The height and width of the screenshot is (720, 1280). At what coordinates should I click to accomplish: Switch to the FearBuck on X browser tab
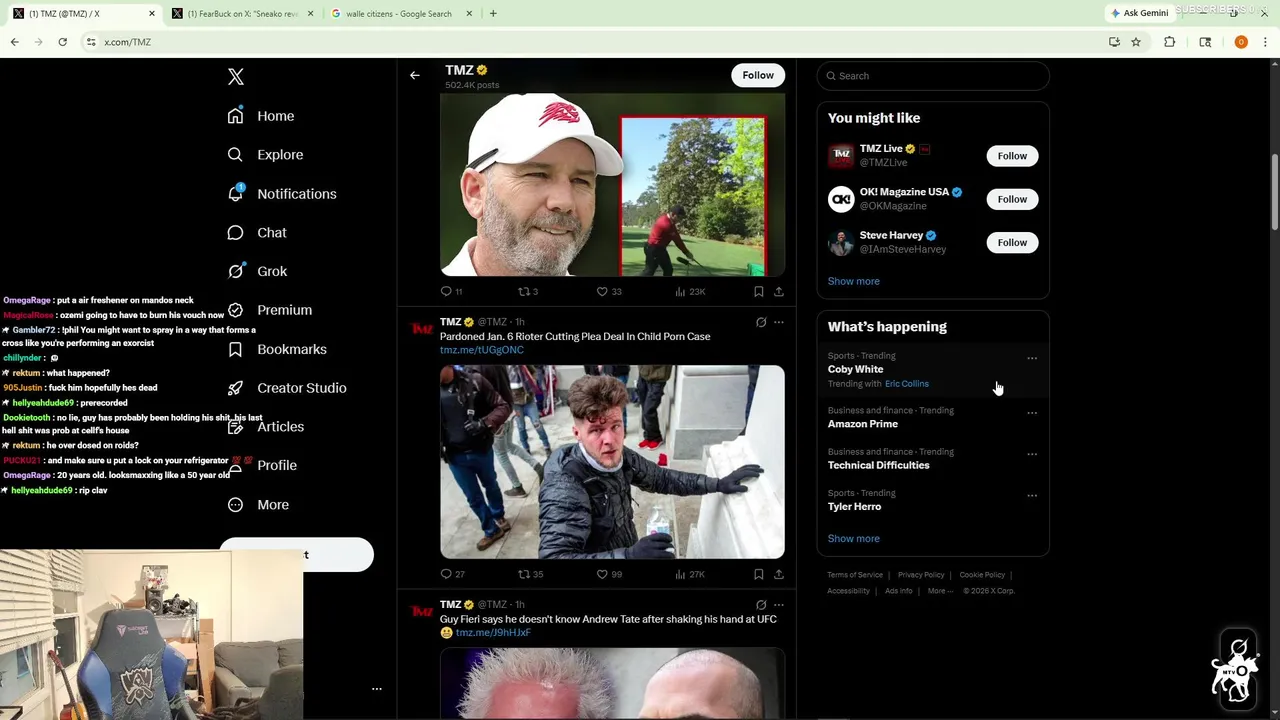[x=243, y=14]
